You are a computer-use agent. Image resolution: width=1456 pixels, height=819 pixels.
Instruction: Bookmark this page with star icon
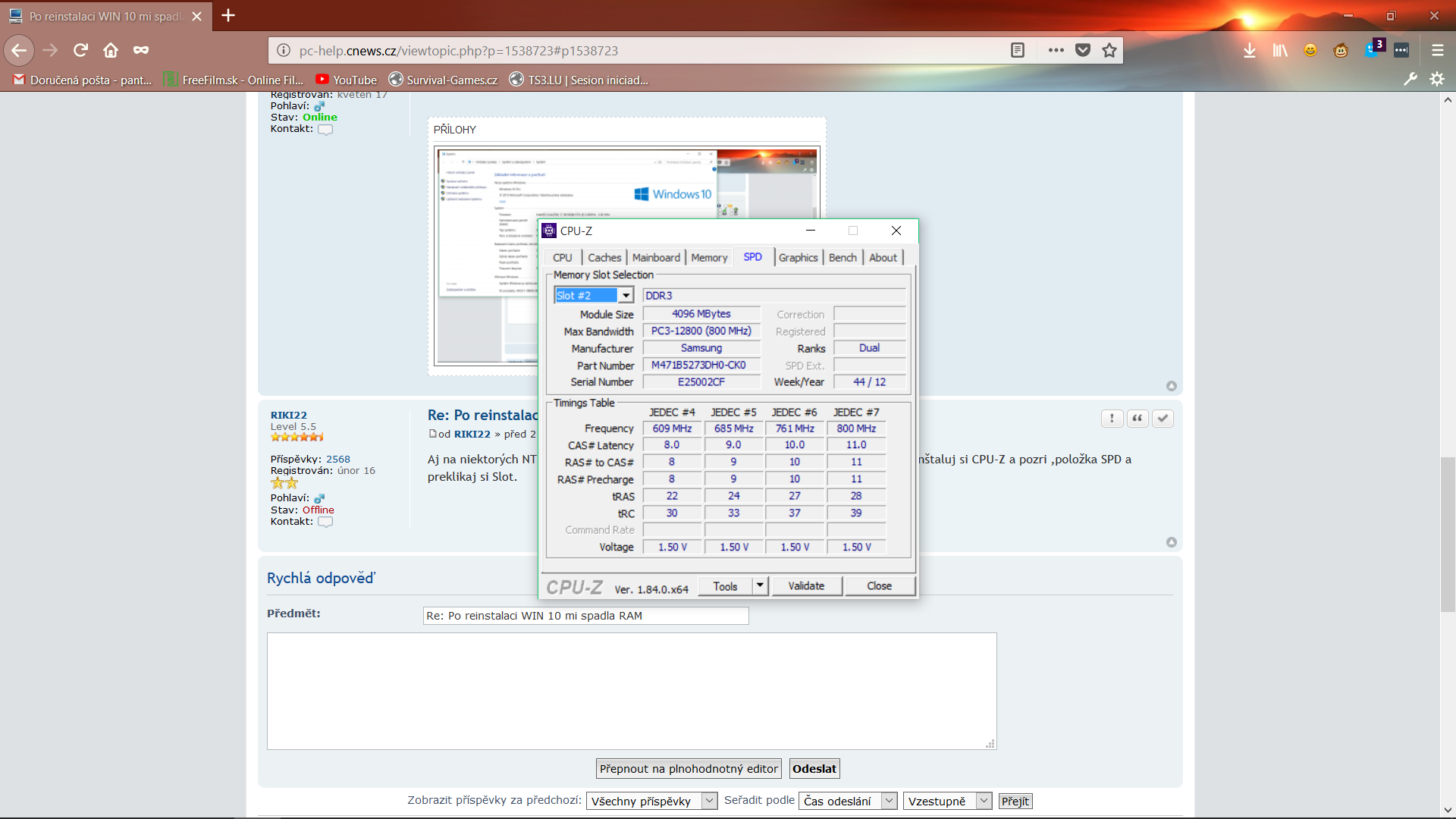coord(1109,50)
